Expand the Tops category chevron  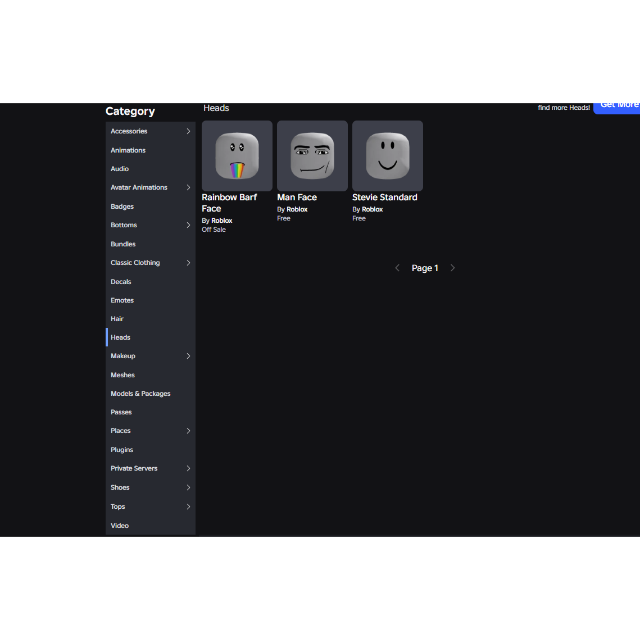188,507
